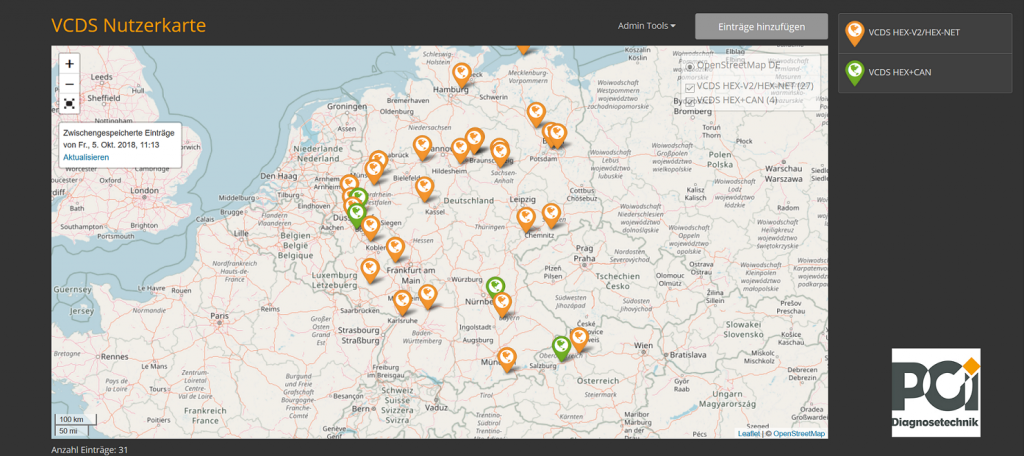Uncheck VCDS HEX-V2/HEX-NET (27) layer checkbox

(690, 87)
